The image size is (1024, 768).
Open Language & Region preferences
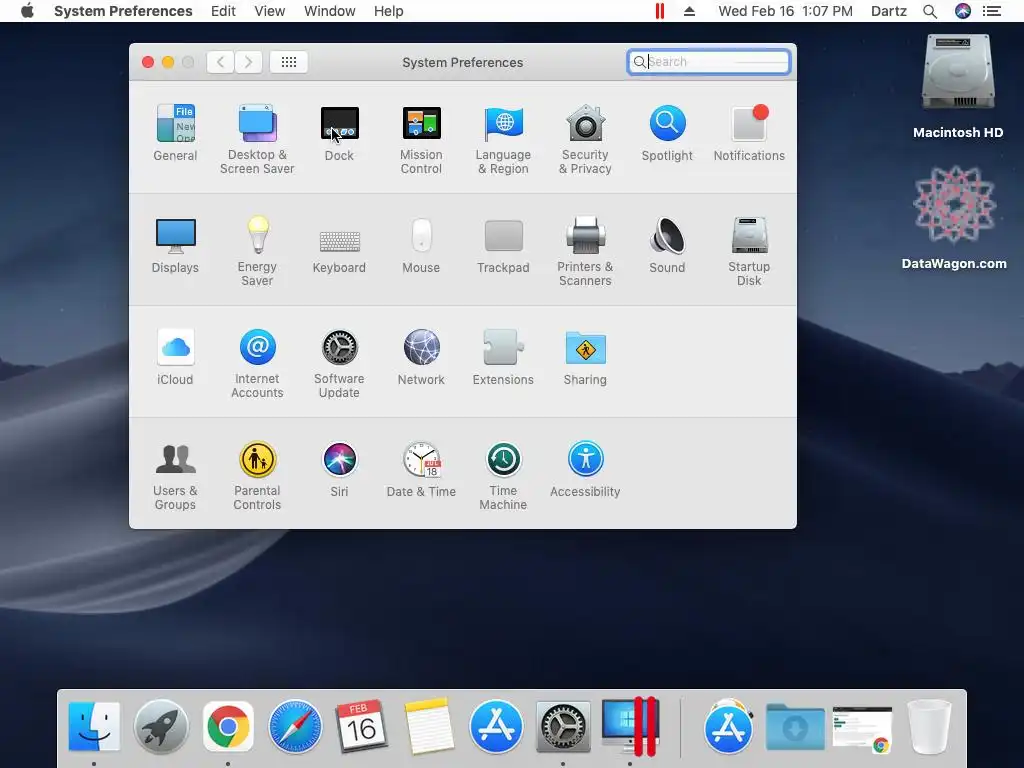(x=503, y=139)
